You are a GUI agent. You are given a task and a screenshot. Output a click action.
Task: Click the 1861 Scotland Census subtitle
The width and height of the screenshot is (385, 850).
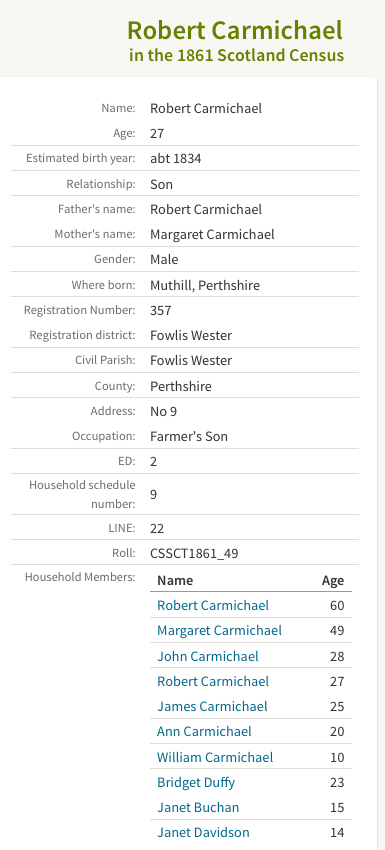pyautogui.click(x=236, y=55)
